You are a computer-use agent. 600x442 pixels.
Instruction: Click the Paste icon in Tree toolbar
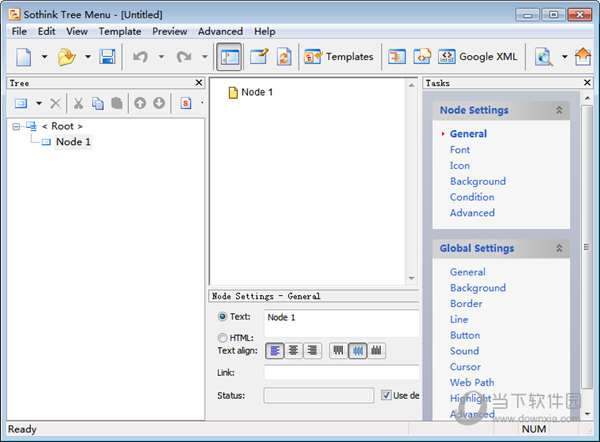click(117, 103)
